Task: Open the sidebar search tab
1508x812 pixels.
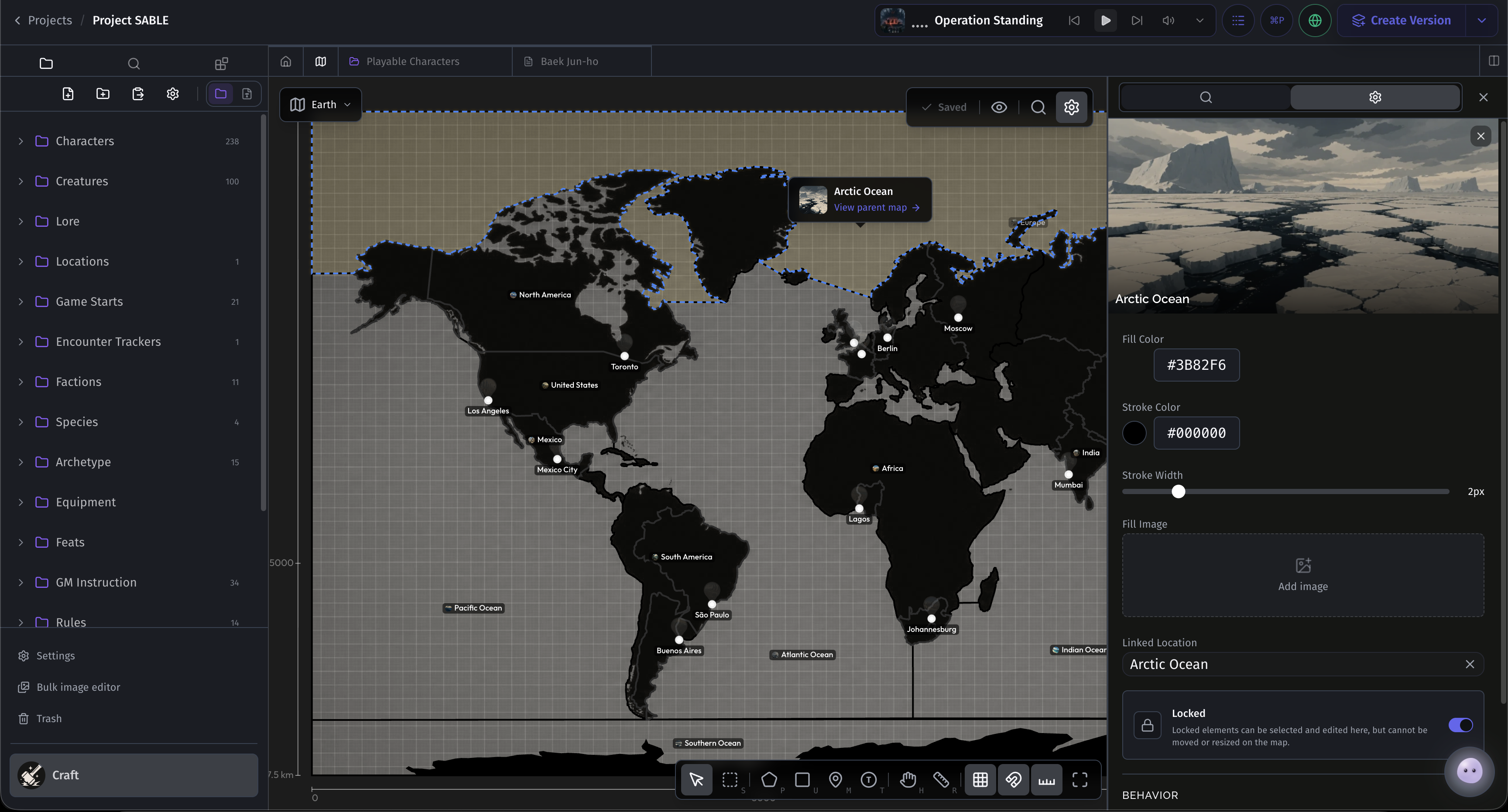Action: coord(134,63)
